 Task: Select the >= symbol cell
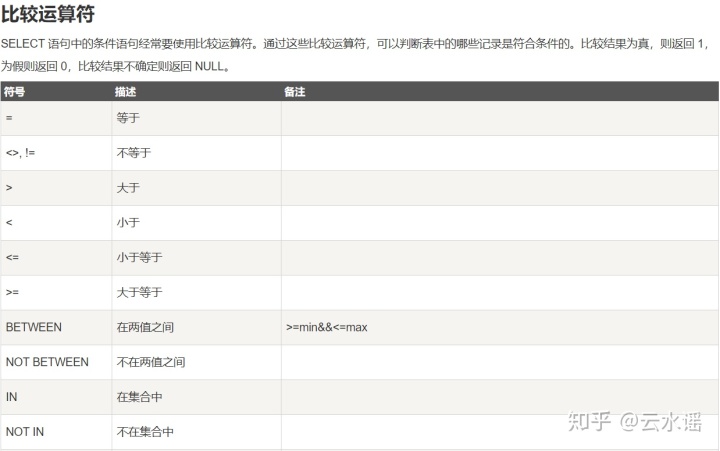click(56, 293)
